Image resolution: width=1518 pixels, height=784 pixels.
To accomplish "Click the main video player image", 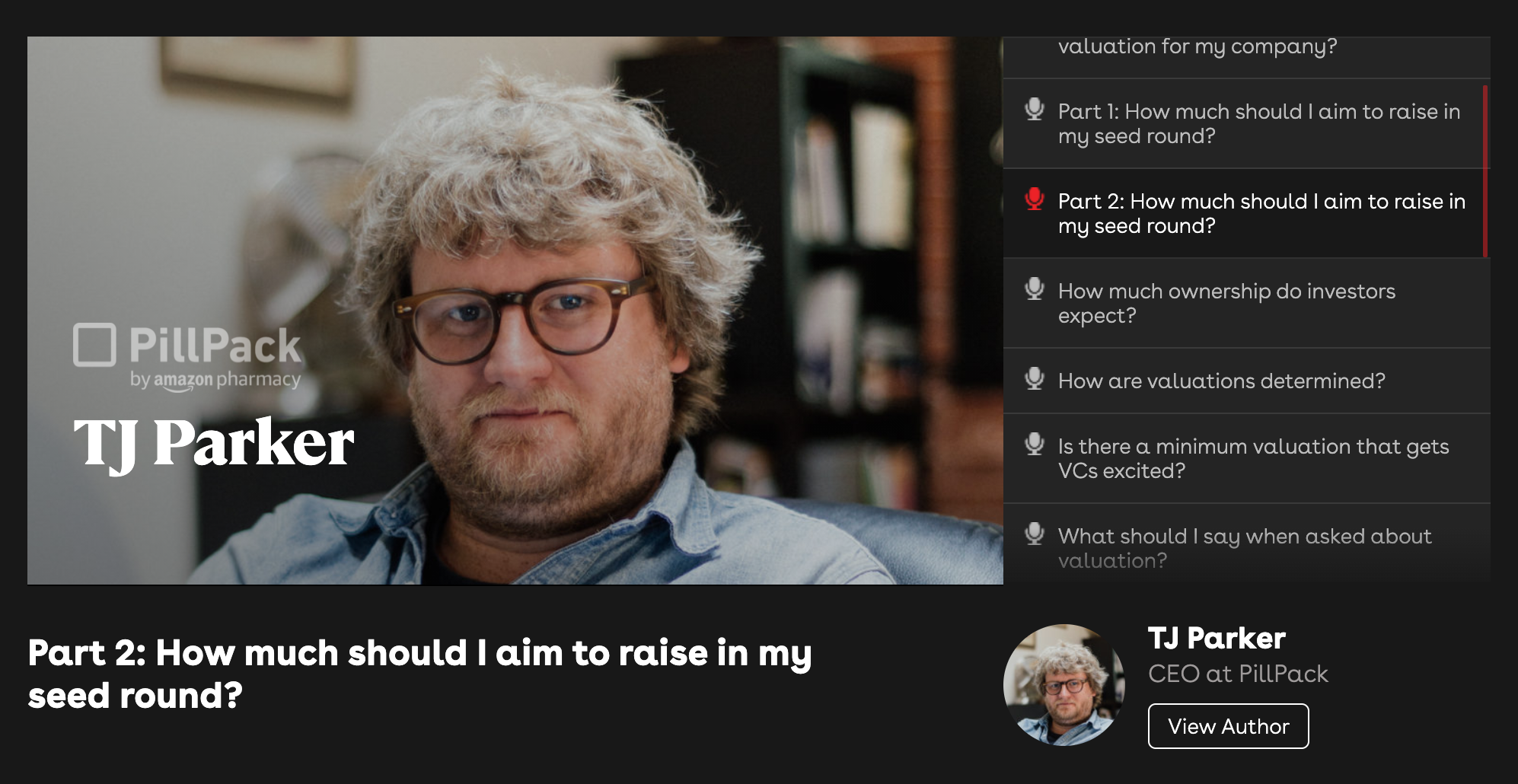I will click(x=515, y=311).
